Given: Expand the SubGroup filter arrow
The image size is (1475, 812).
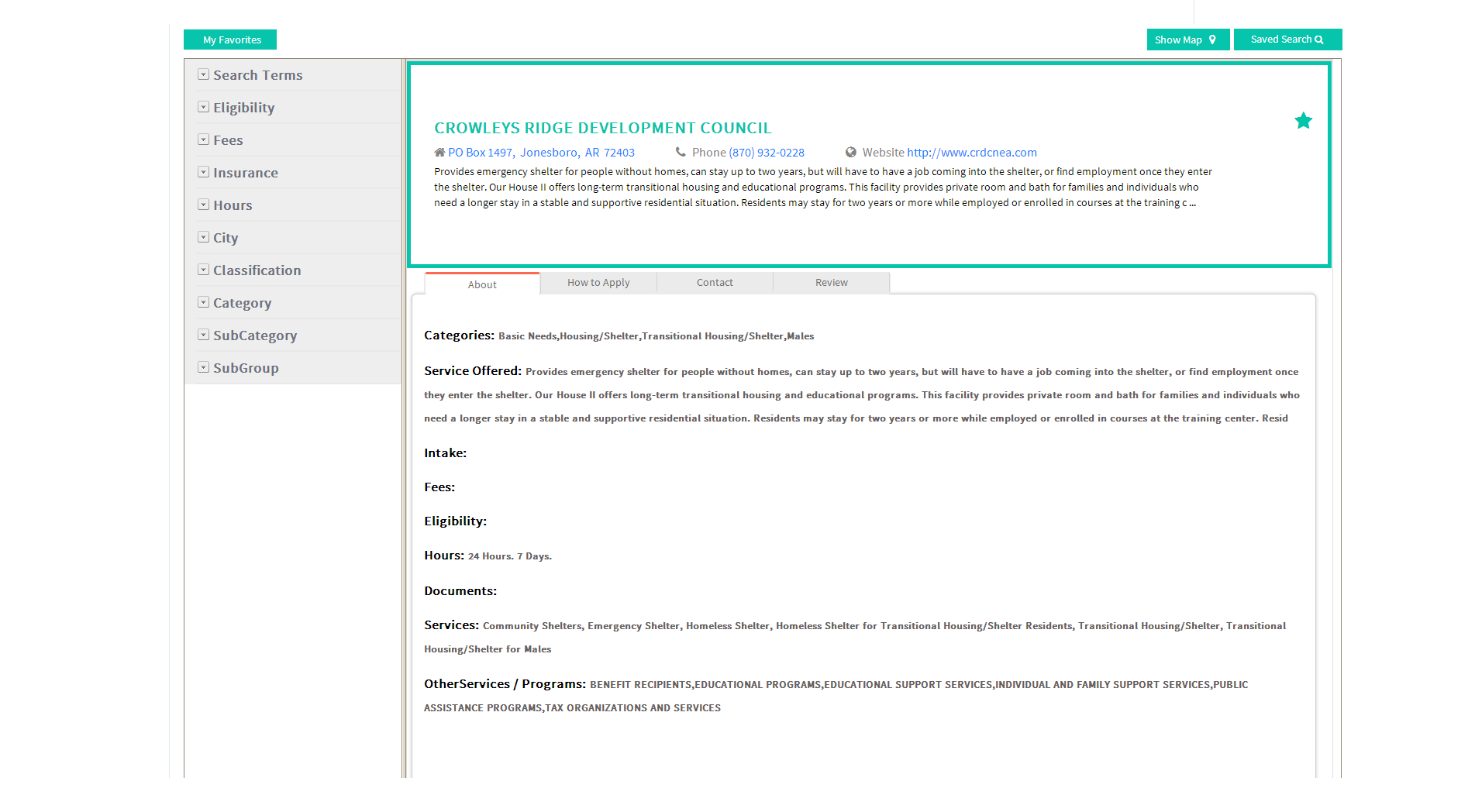Looking at the screenshot, I should [203, 367].
